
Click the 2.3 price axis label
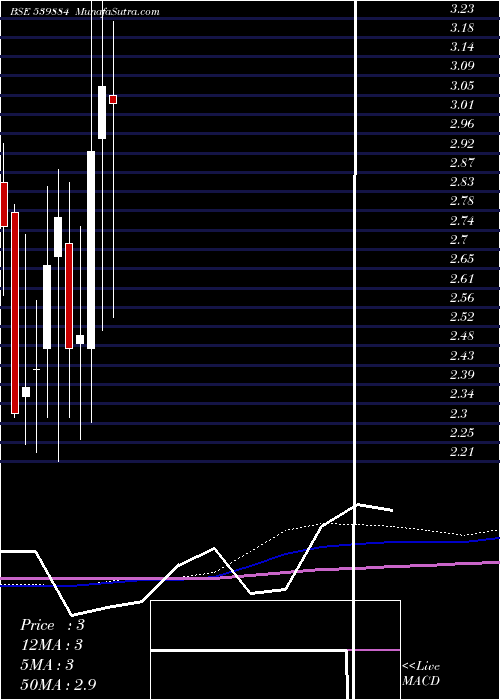coord(458,413)
